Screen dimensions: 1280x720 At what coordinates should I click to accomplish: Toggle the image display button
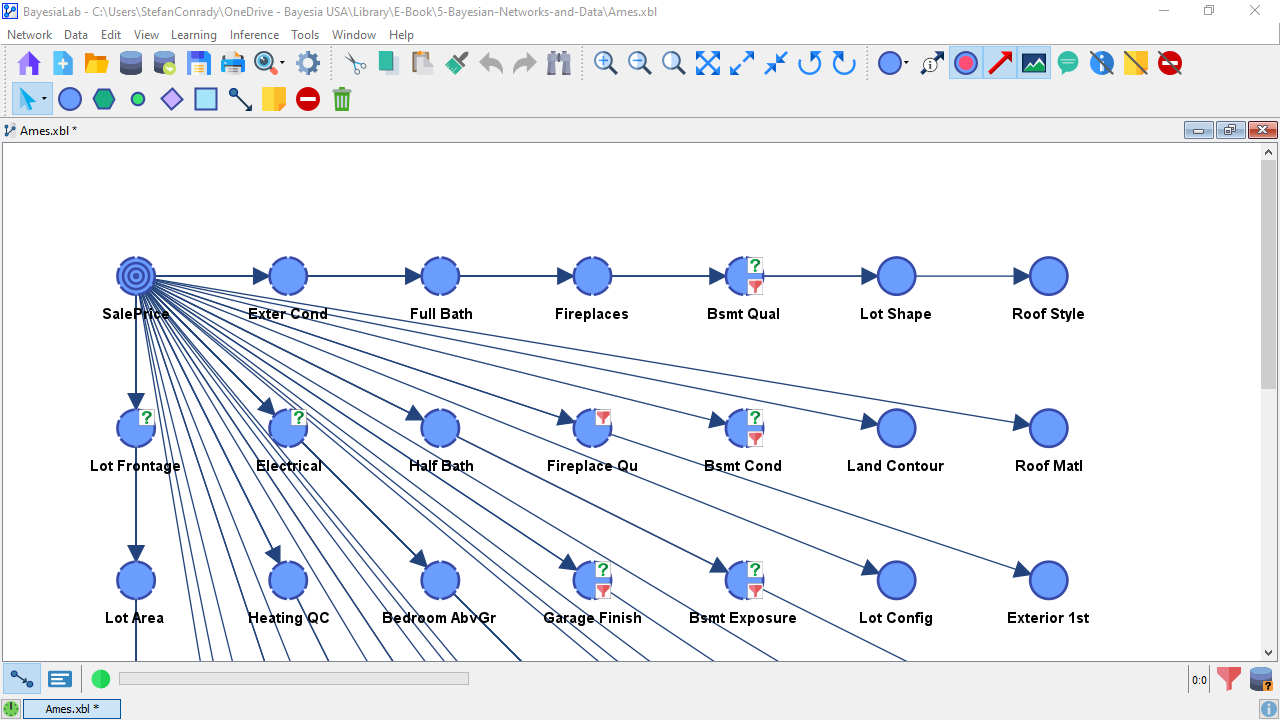(1034, 64)
